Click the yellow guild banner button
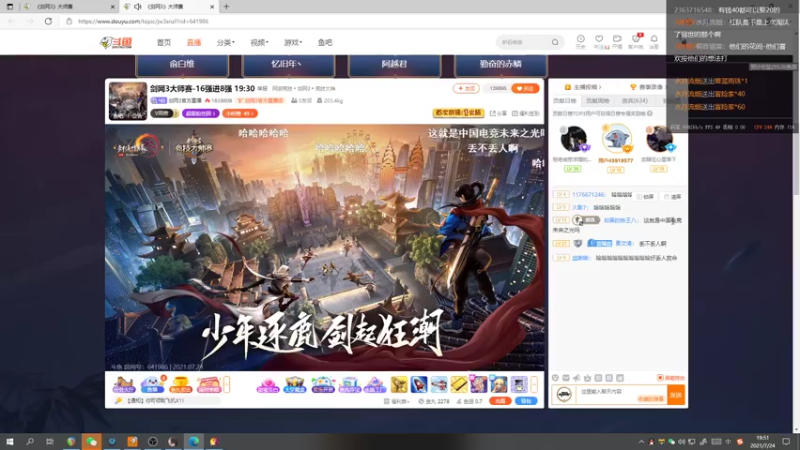 click(x=458, y=113)
